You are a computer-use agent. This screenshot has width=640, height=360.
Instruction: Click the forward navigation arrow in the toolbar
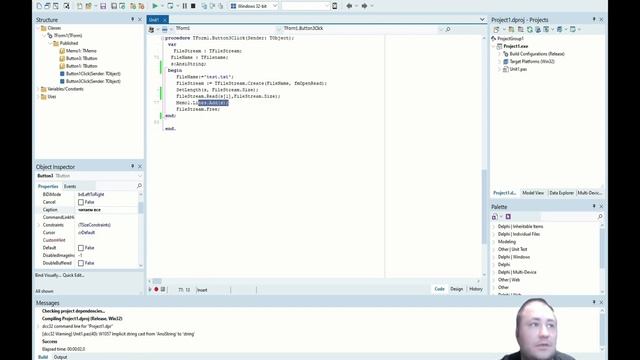(x=364, y=6)
